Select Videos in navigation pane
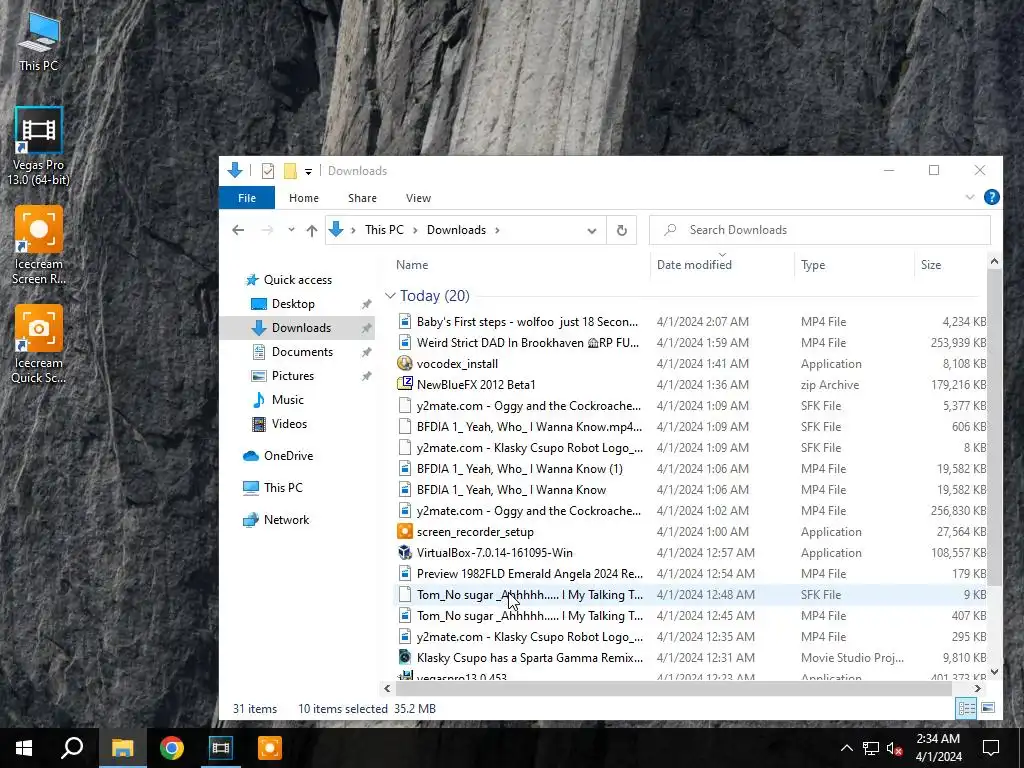Viewport: 1024px width, 768px height. tap(289, 424)
